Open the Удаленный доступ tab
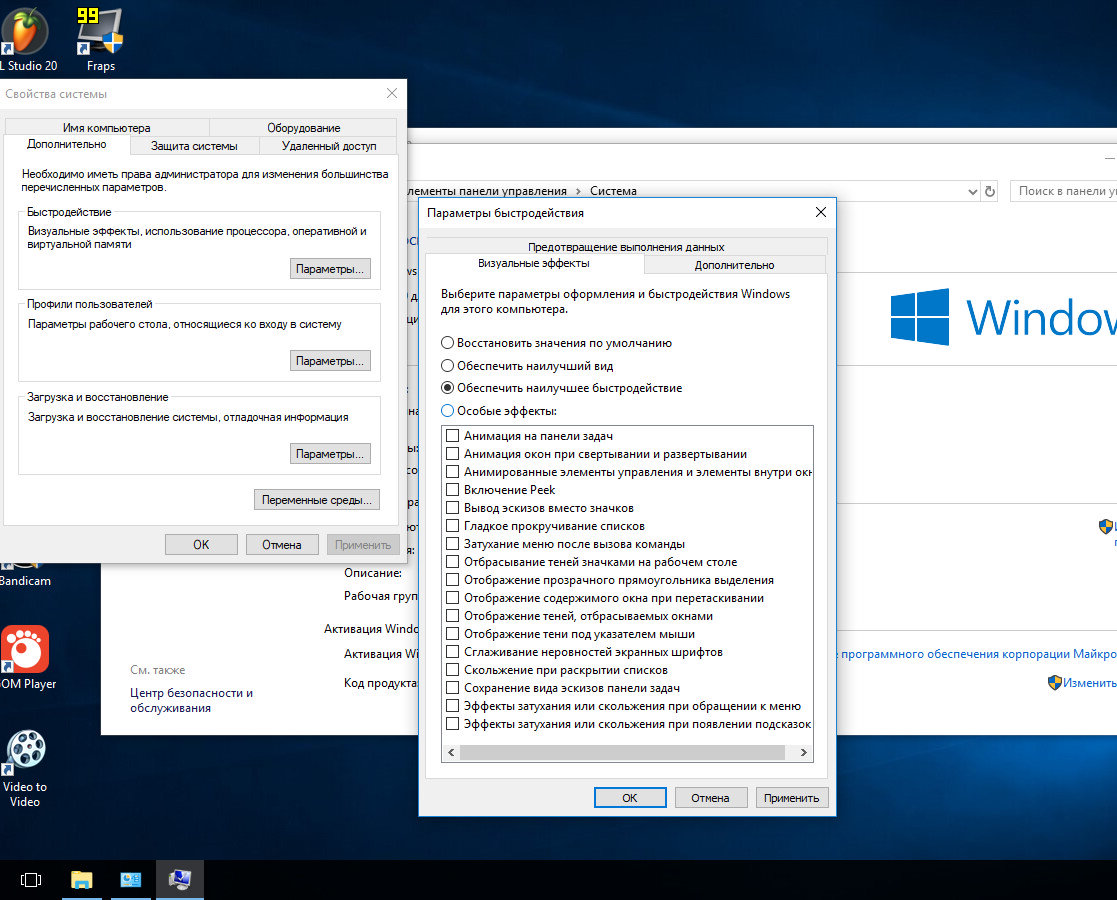The height and width of the screenshot is (900, 1117). 329,145
